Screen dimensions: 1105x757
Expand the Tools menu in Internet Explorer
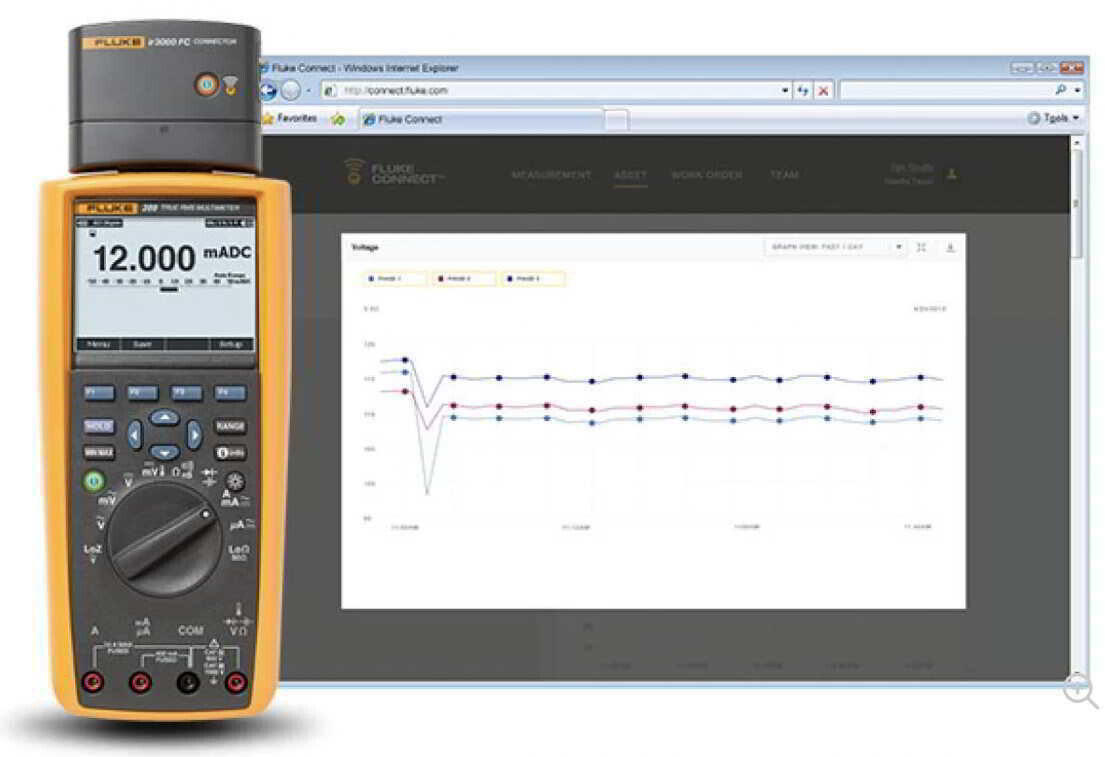(1054, 118)
